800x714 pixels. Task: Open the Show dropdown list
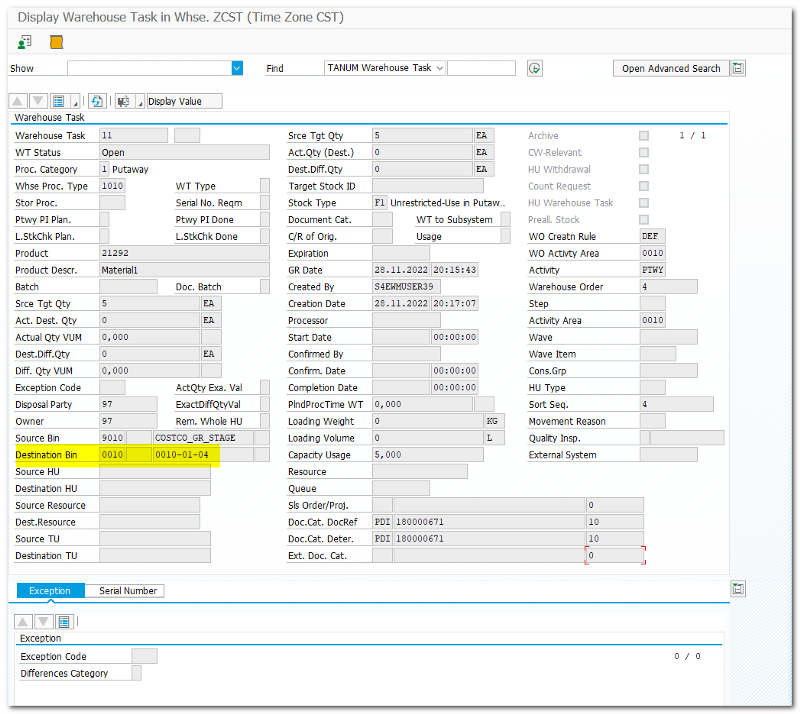click(x=237, y=68)
